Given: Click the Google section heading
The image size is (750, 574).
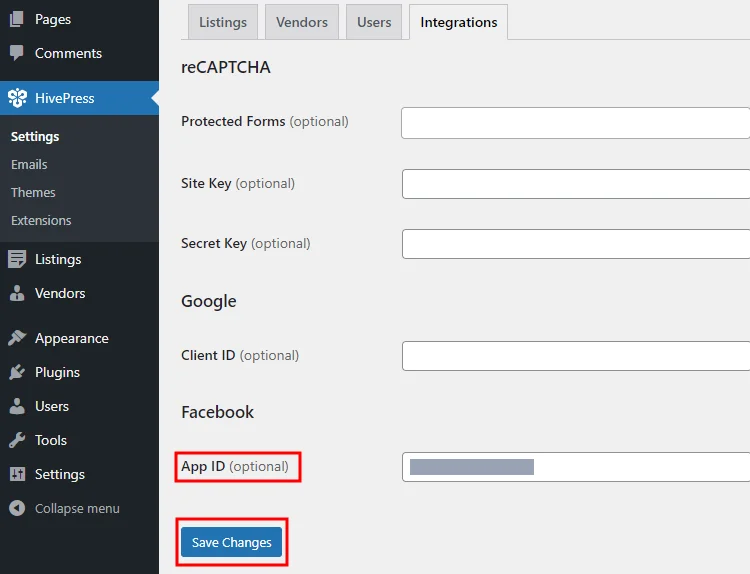Looking at the screenshot, I should click(209, 301).
